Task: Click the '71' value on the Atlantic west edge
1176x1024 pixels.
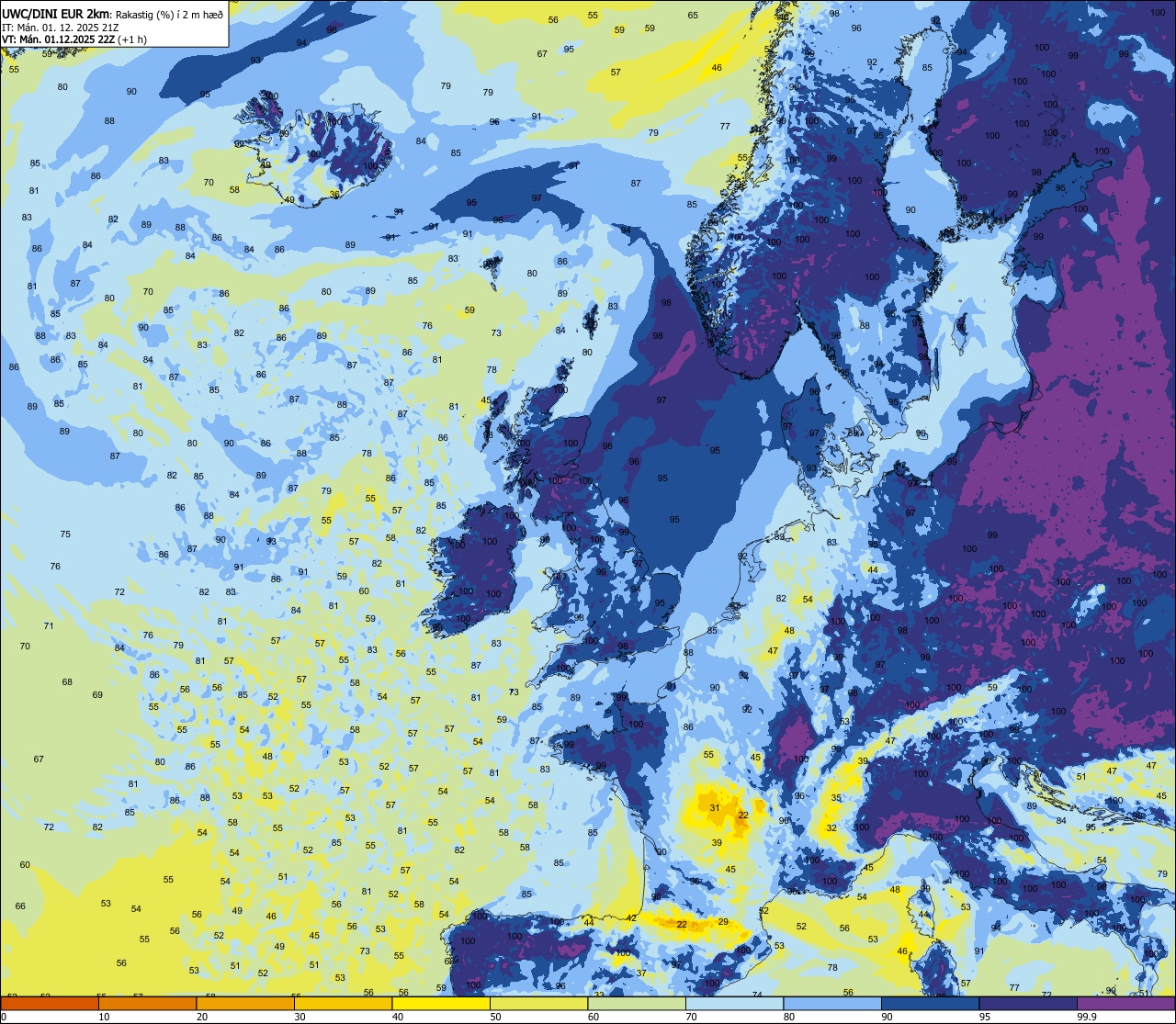Action: coord(49,626)
